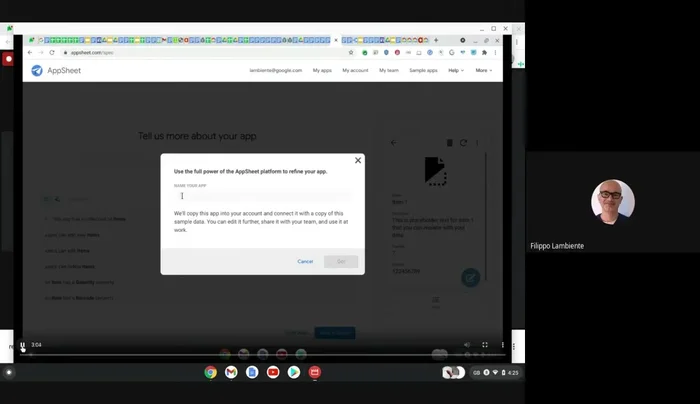This screenshot has height=404, width=700.
Task: Click the Go button in the dialog
Action: click(x=341, y=262)
